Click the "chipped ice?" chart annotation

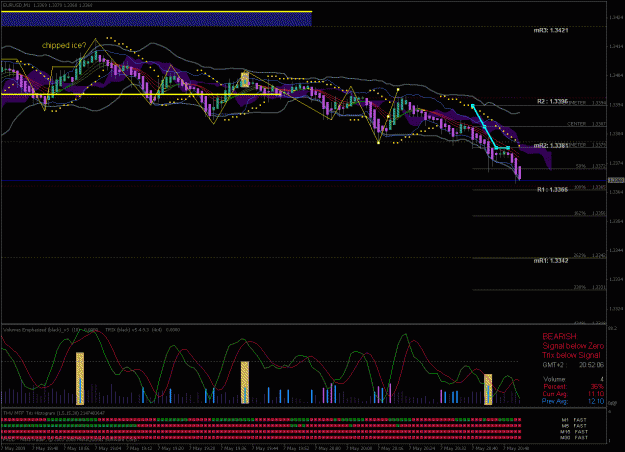click(x=64, y=45)
